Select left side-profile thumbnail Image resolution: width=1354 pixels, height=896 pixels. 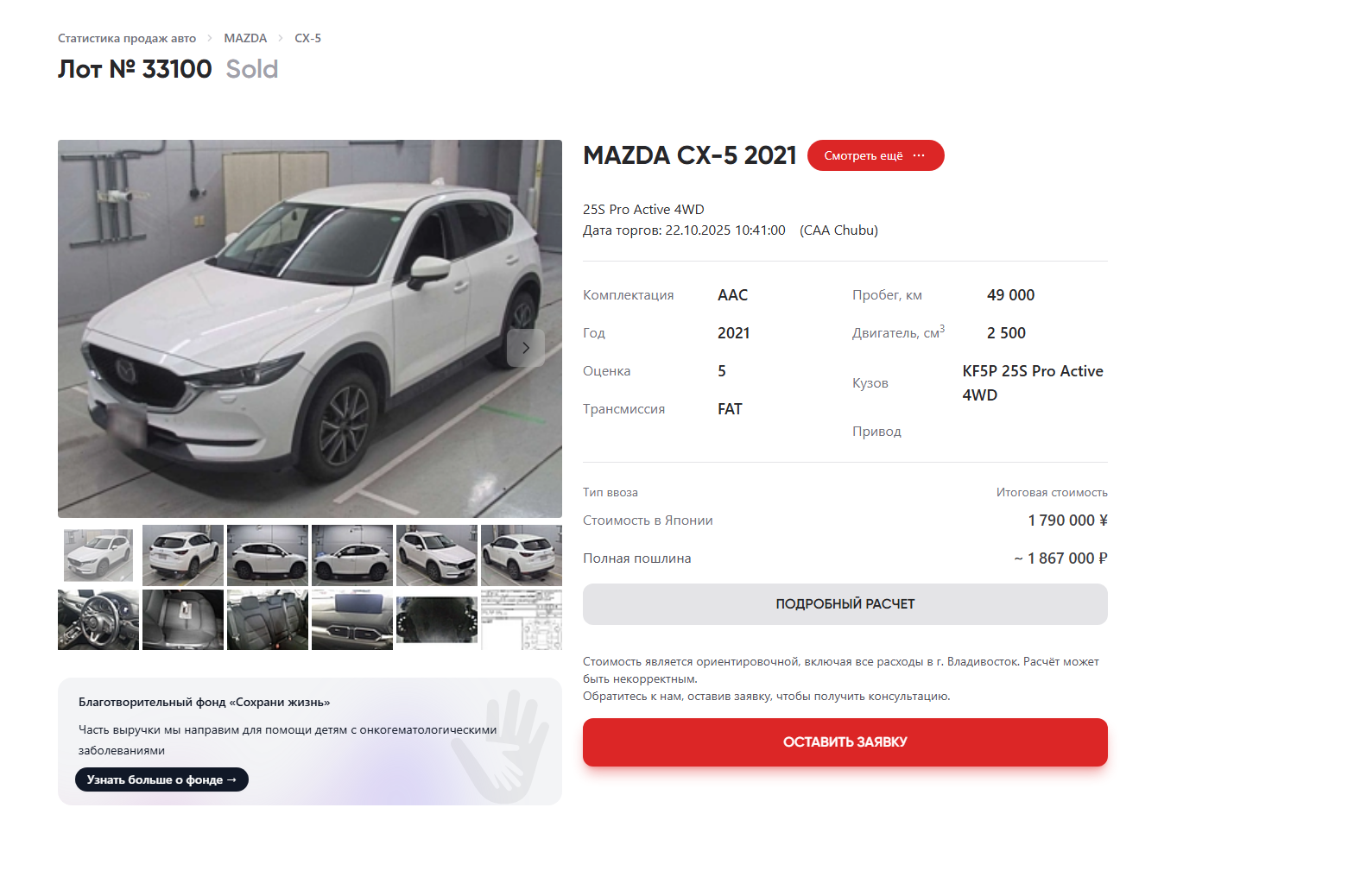268,555
